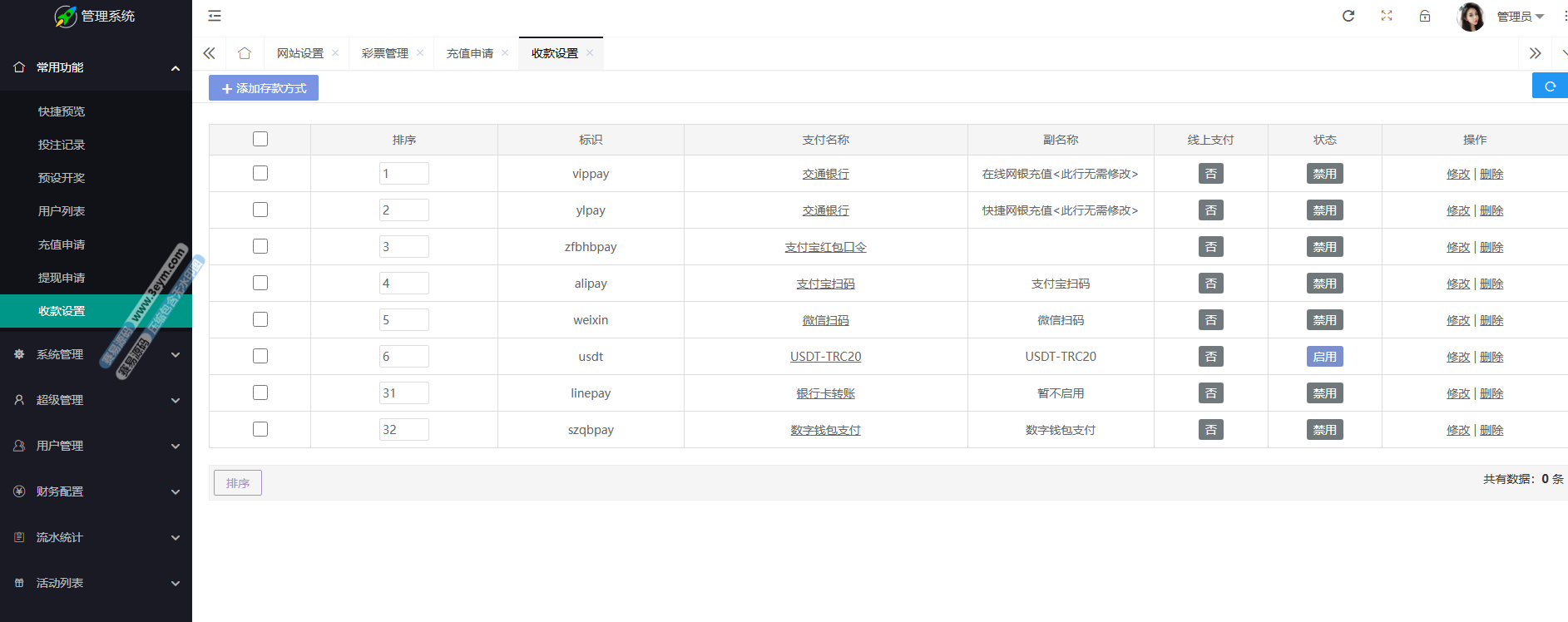Open the home tab icon

click(x=245, y=53)
